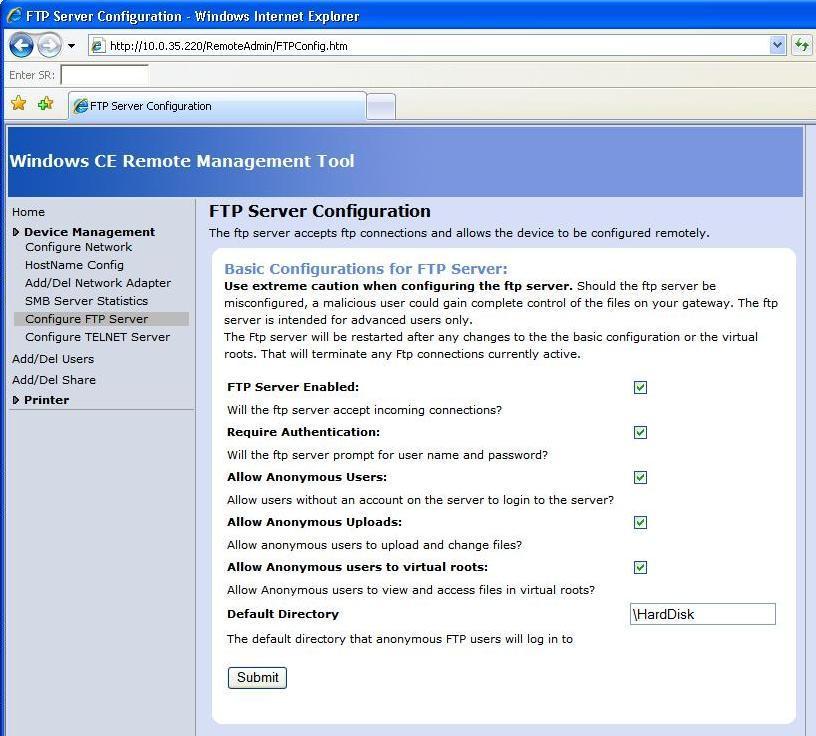
Task: Click the page icon in address bar
Action: tap(98, 46)
